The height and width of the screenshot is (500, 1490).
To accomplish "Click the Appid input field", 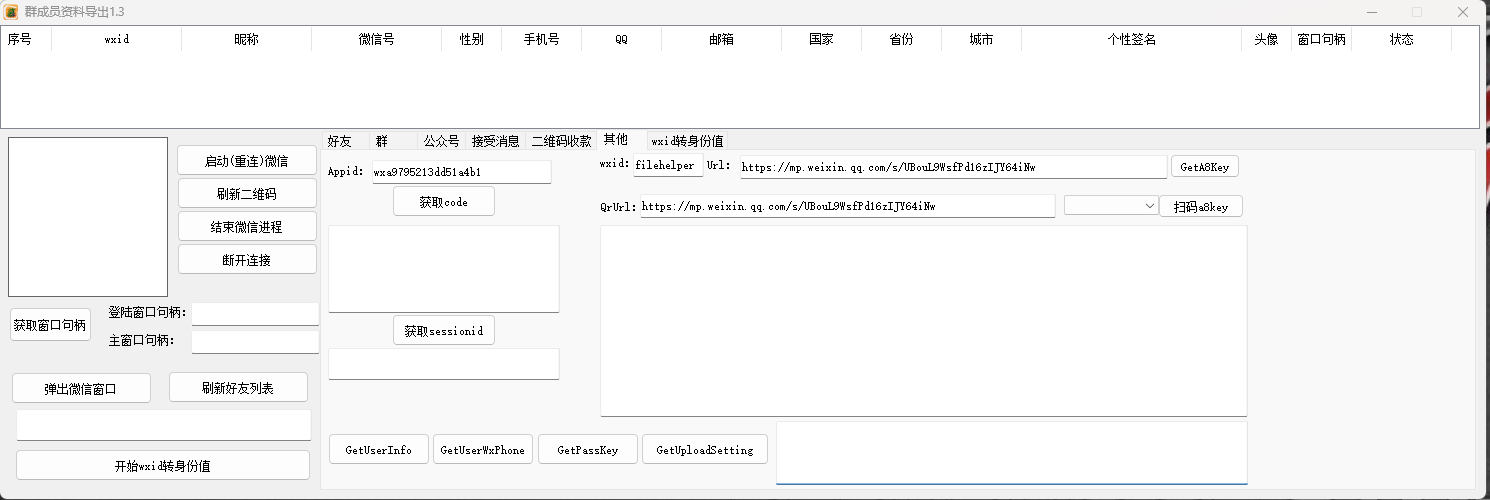I will point(461,172).
